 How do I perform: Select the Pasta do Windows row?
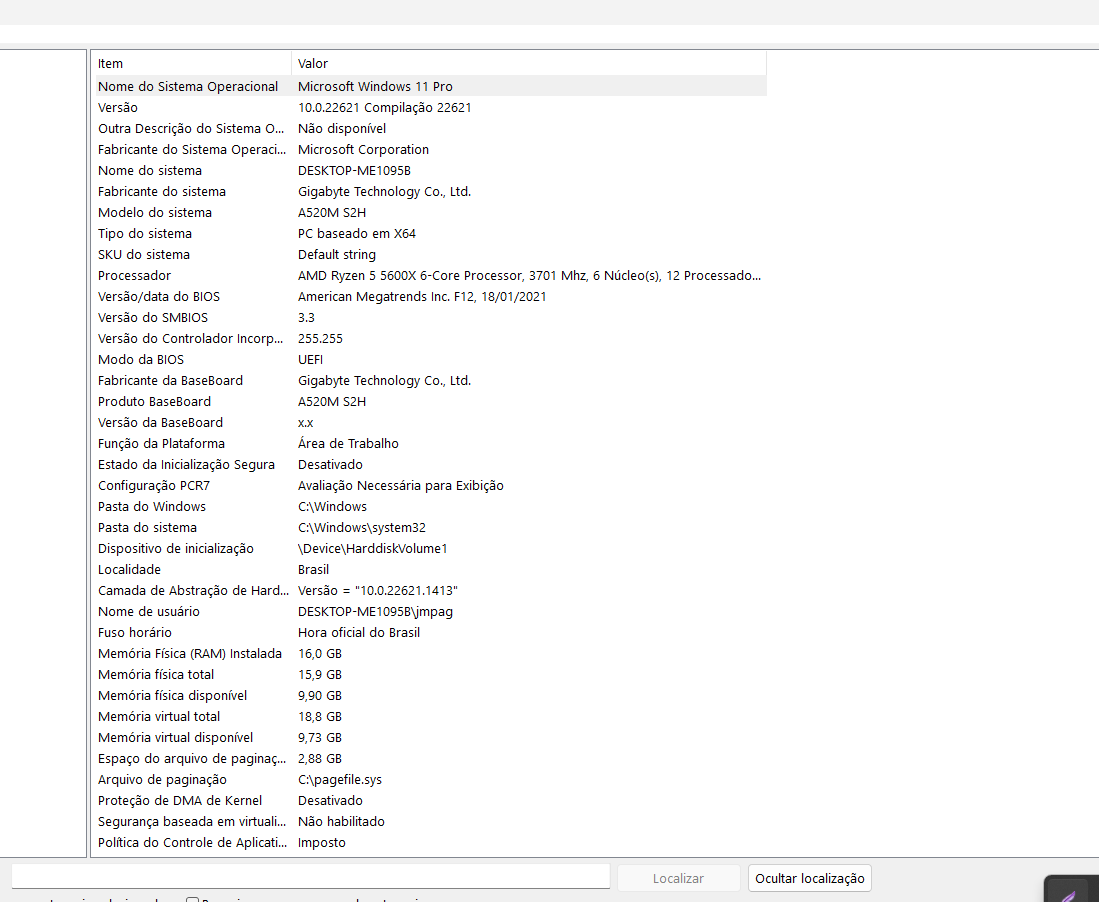coord(430,507)
